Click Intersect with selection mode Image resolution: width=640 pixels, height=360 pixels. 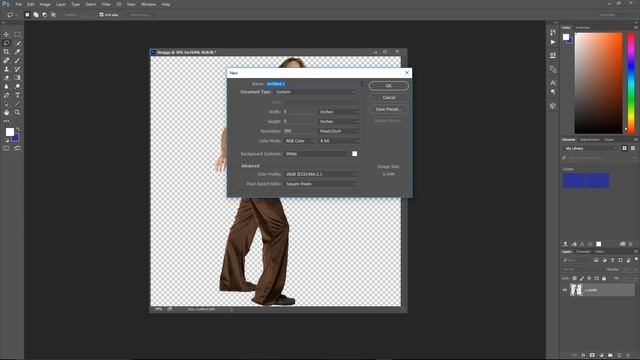(x=53, y=15)
